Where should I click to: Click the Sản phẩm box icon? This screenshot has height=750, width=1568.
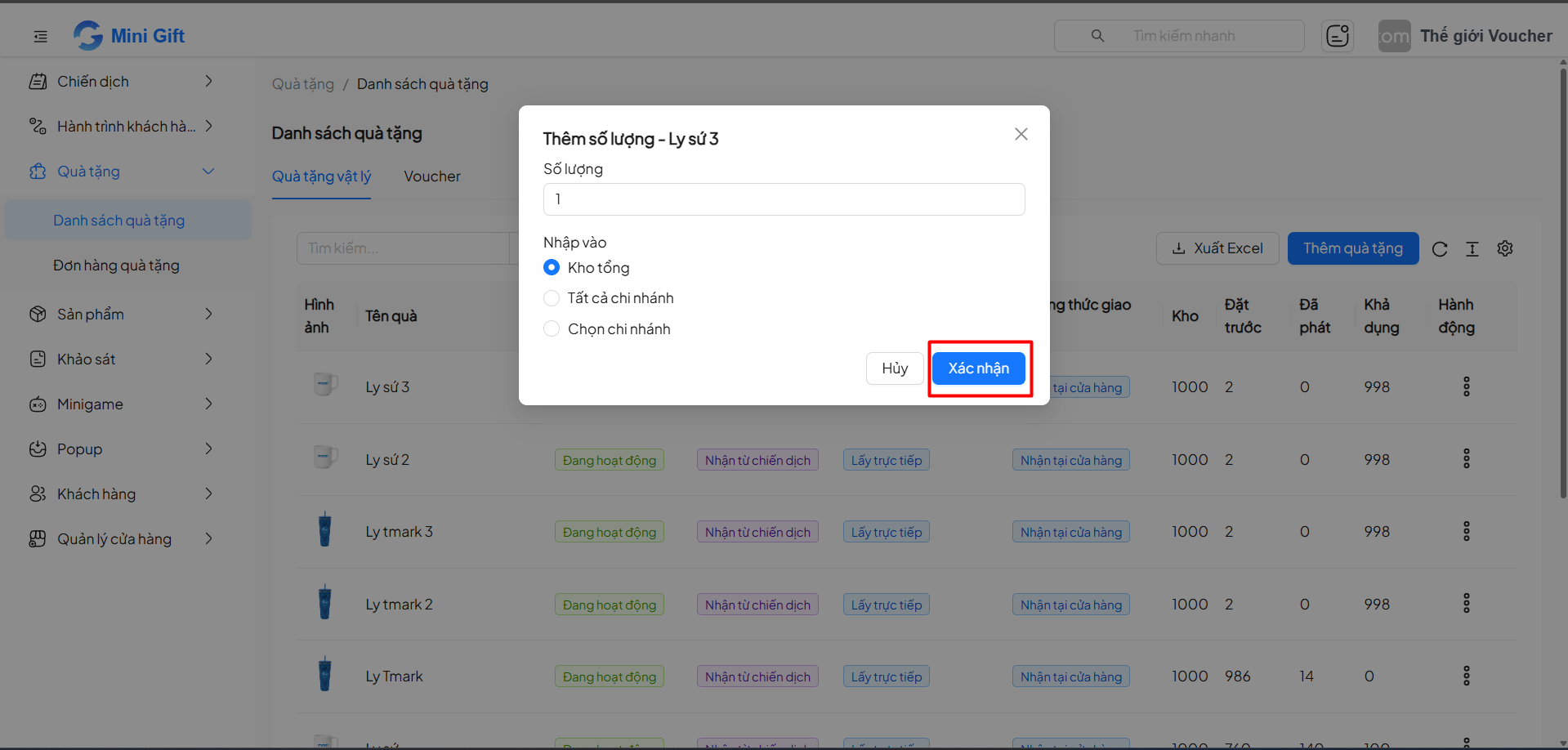click(38, 314)
